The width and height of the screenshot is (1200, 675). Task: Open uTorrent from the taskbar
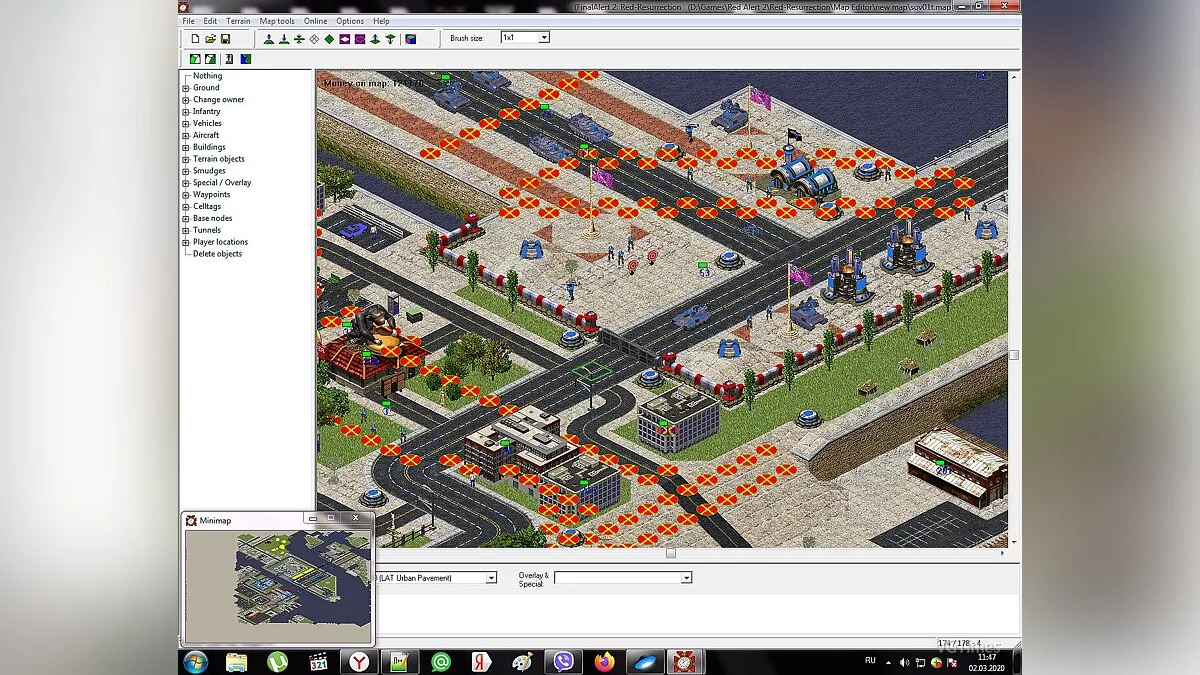pyautogui.click(x=278, y=662)
